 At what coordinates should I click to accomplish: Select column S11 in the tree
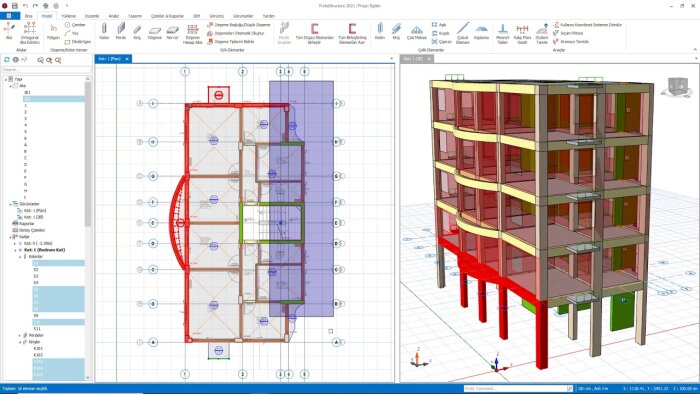(x=38, y=329)
